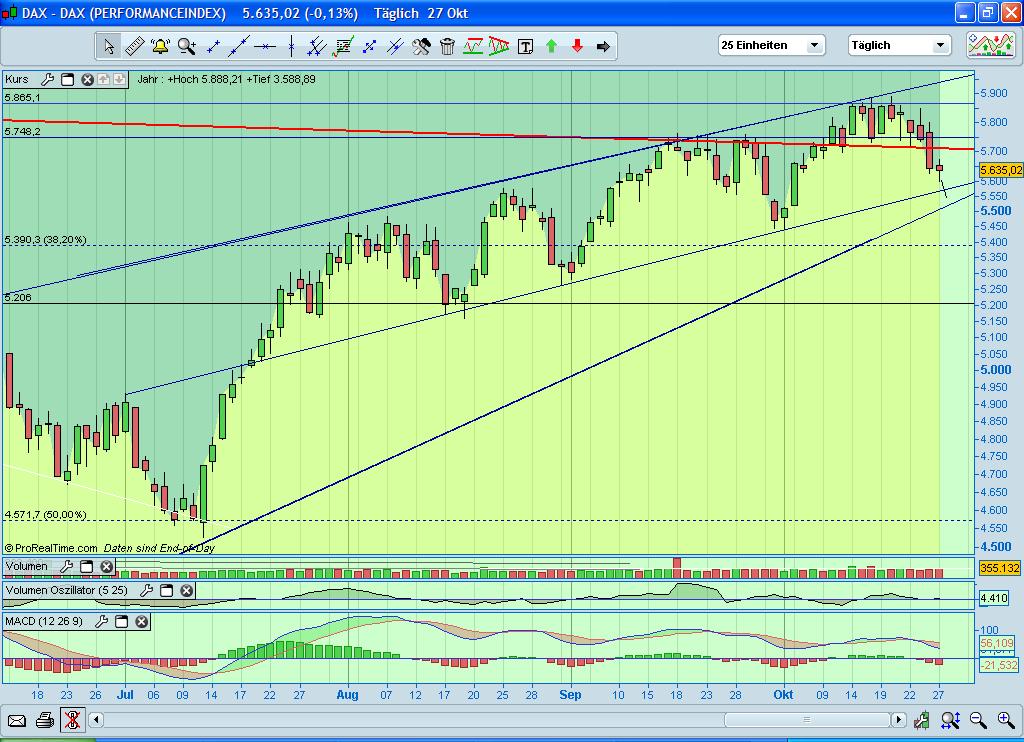Select the extended trend line tool
This screenshot has height=742, width=1024.
[238, 46]
